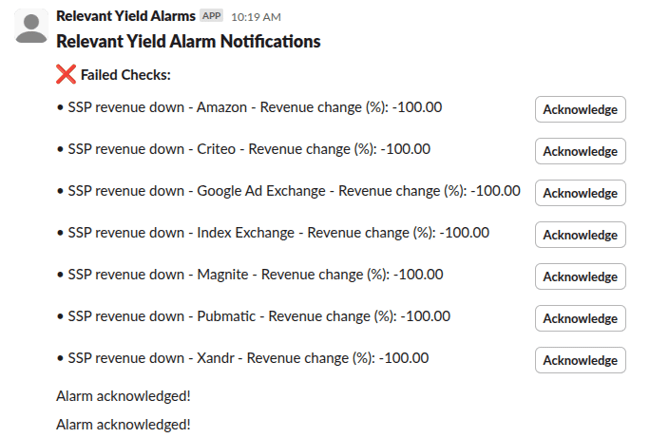Image resolution: width=650 pixels, height=438 pixels.
Task: Open the Relevant Yield Alarms sender name
Action: pyautogui.click(x=126, y=16)
